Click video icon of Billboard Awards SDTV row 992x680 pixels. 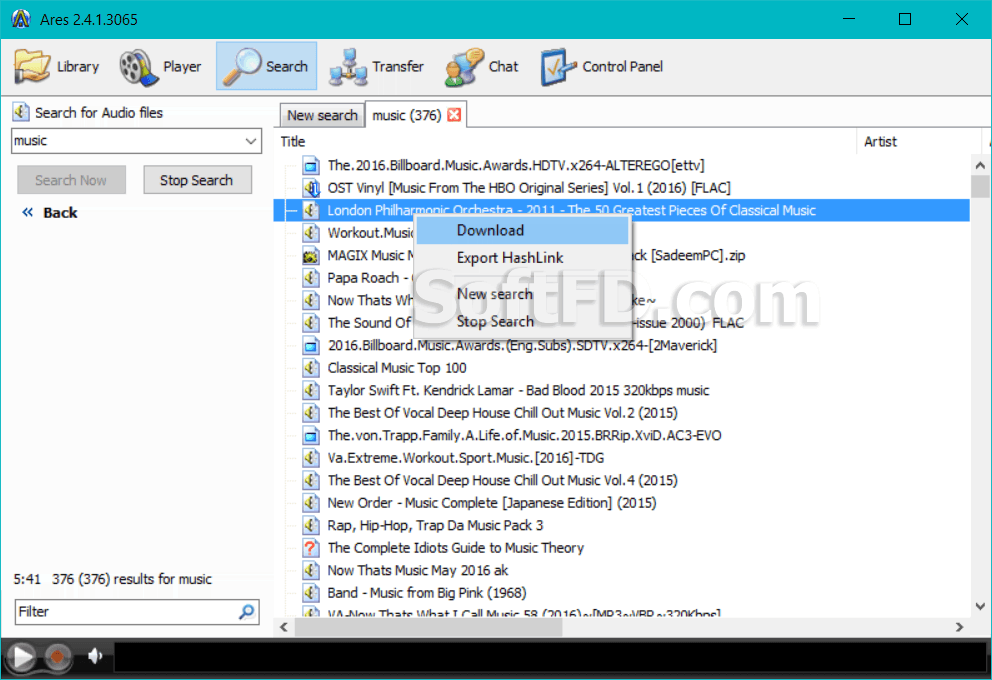coord(311,345)
